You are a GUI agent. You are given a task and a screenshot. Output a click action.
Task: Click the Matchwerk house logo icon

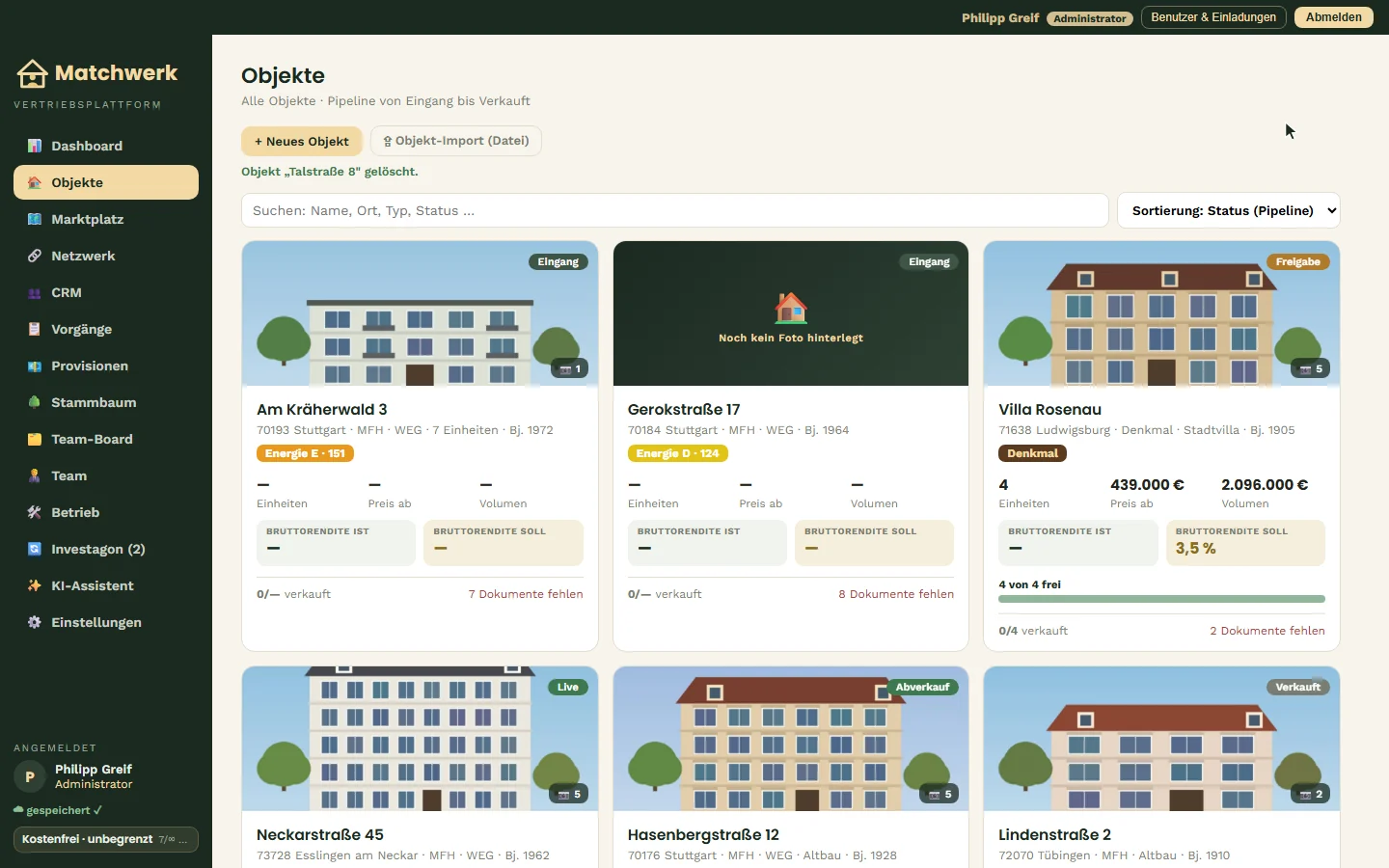tap(32, 73)
